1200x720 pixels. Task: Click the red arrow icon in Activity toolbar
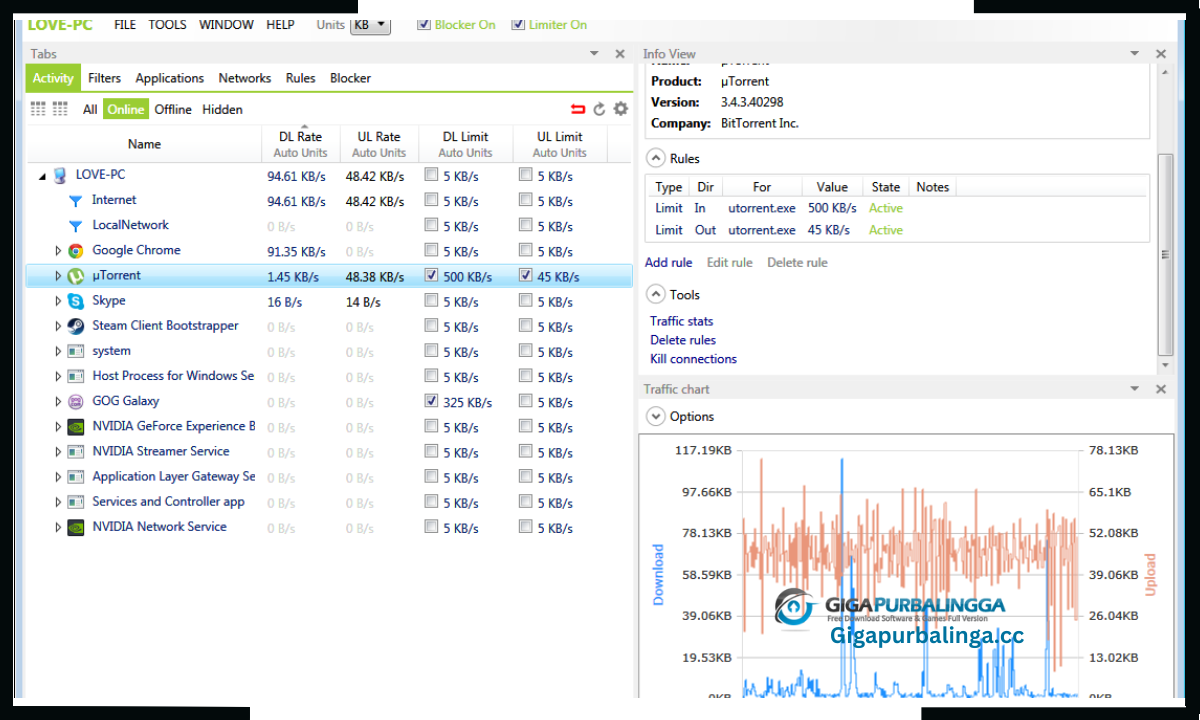pos(578,109)
